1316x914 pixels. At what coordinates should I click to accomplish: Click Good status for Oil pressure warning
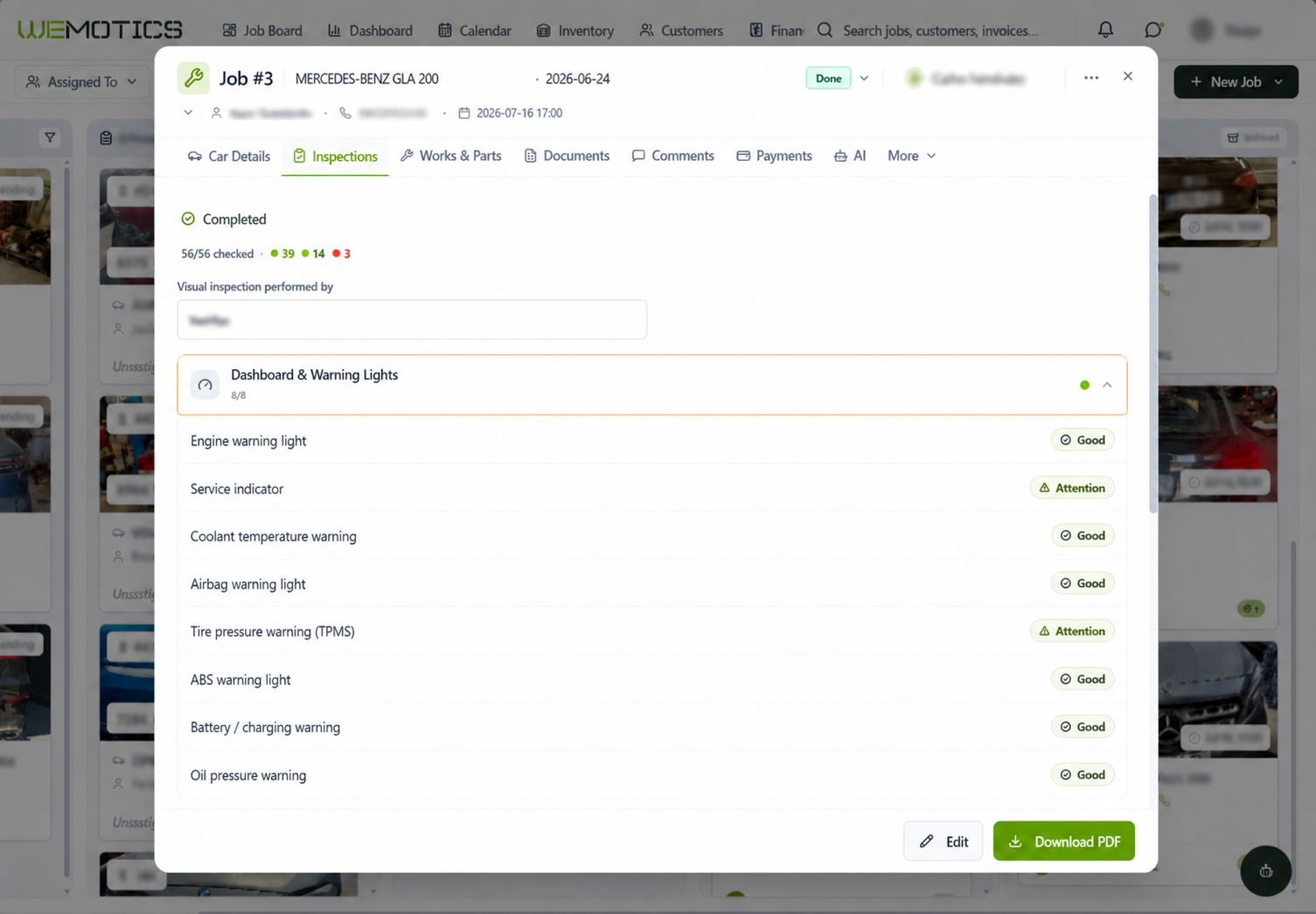pos(1083,774)
